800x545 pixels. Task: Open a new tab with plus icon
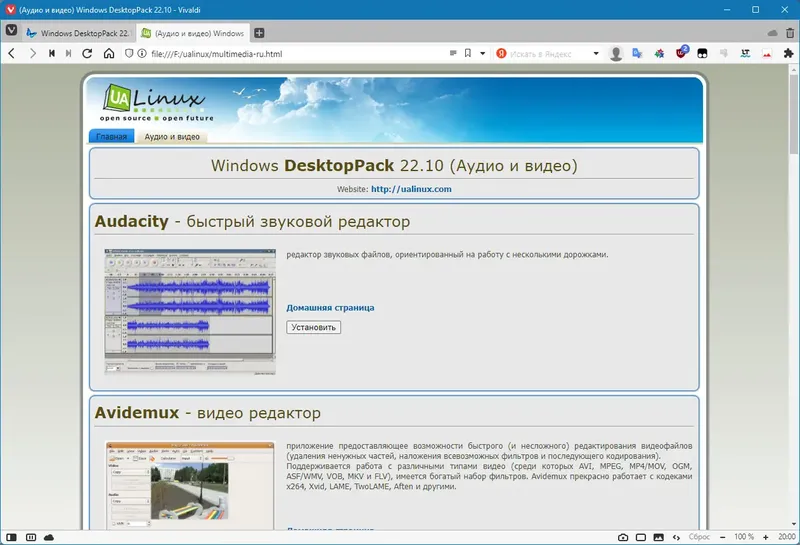tap(259, 33)
